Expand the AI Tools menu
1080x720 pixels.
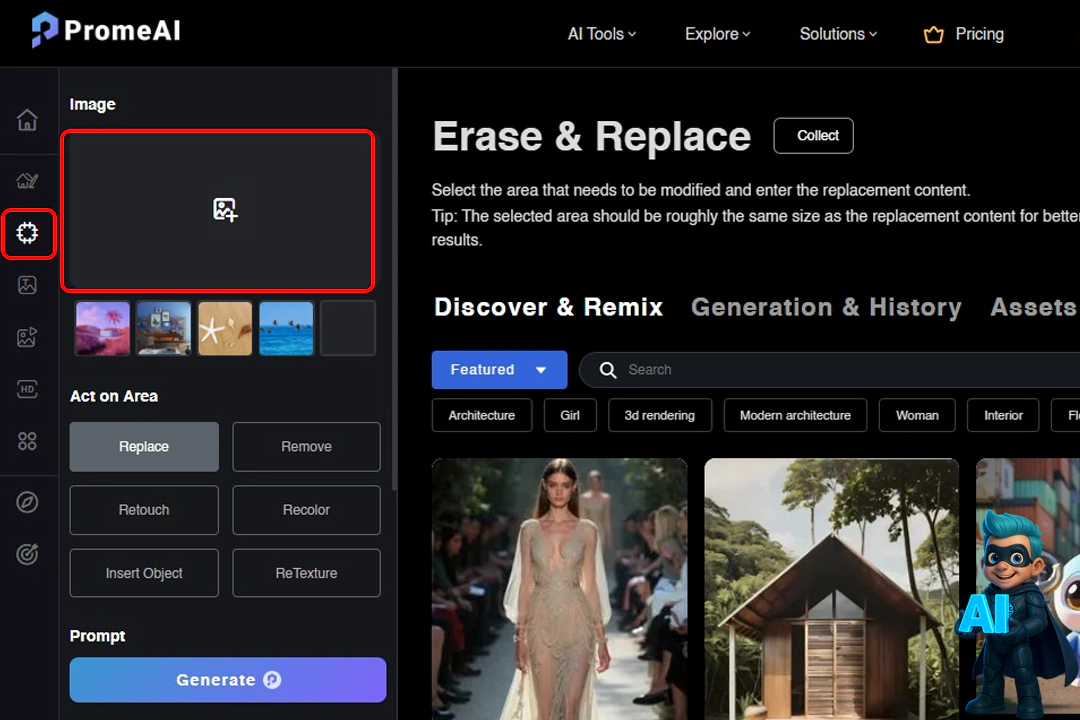(x=601, y=34)
